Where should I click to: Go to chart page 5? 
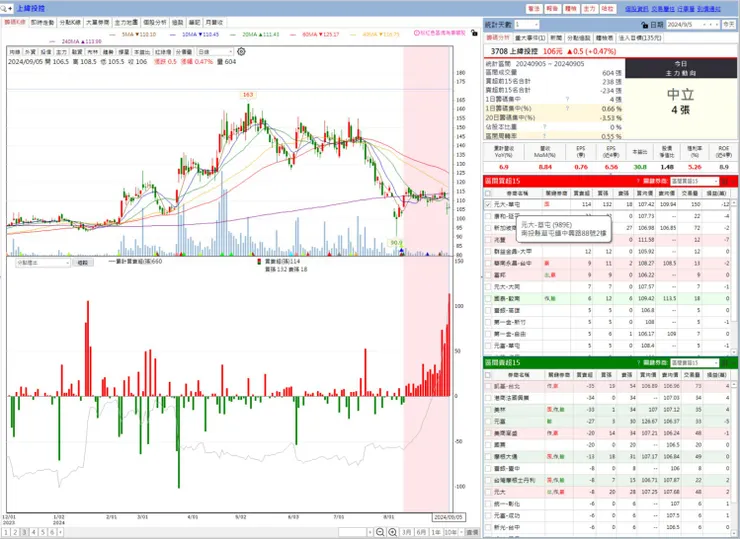coord(43,532)
